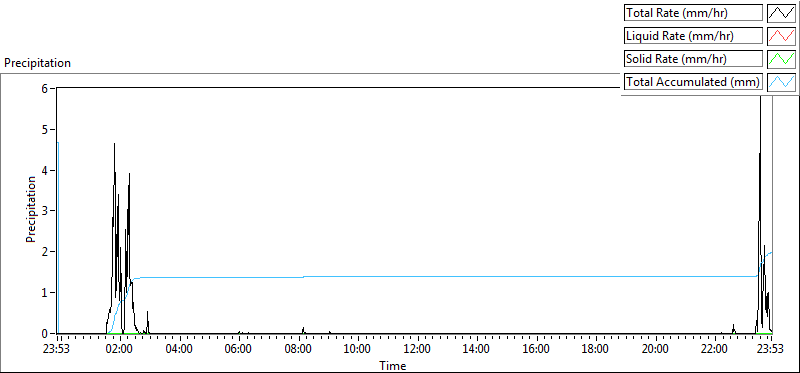Click the blue accumulated line near 12:00
Image resolution: width=800 pixels, height=373 pixels.
point(417,276)
